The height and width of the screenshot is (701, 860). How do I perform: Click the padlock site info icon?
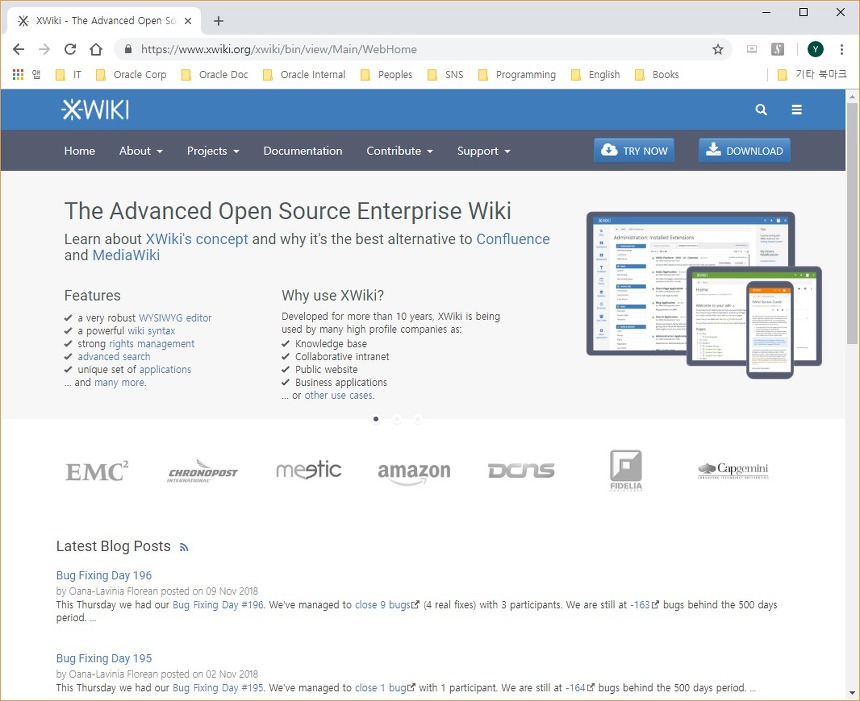click(x=128, y=49)
